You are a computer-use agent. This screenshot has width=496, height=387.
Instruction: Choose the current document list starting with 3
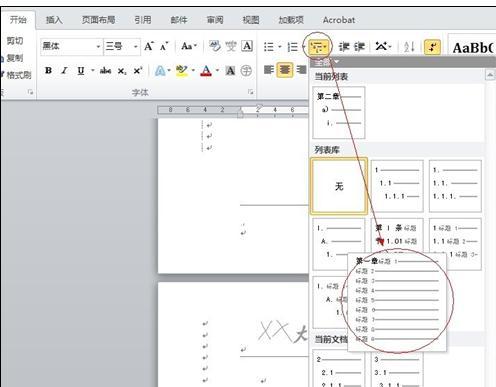coord(397,368)
